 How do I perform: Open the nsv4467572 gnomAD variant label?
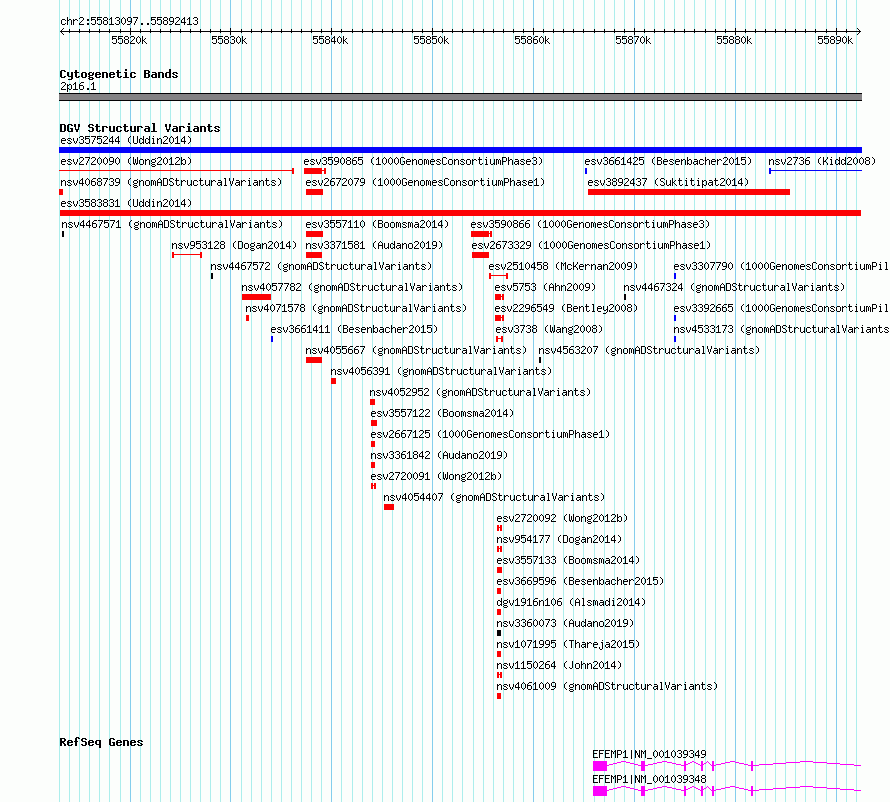pos(321,266)
